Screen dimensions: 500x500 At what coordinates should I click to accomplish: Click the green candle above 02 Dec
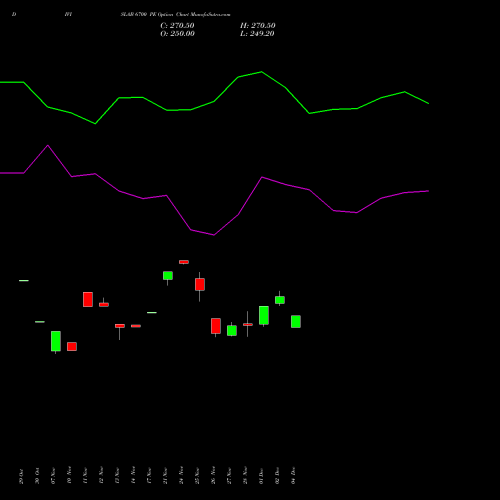coord(280,300)
